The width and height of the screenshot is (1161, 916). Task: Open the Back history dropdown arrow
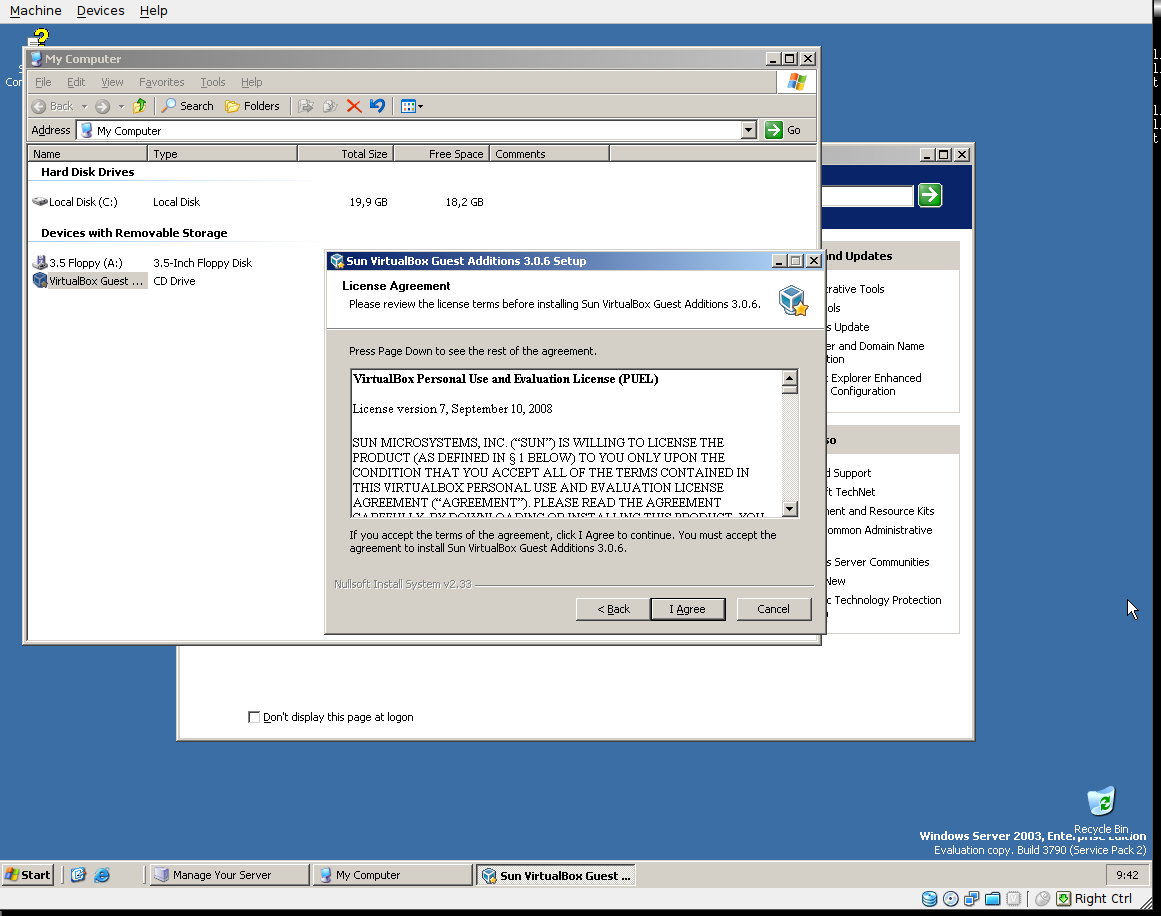point(84,106)
